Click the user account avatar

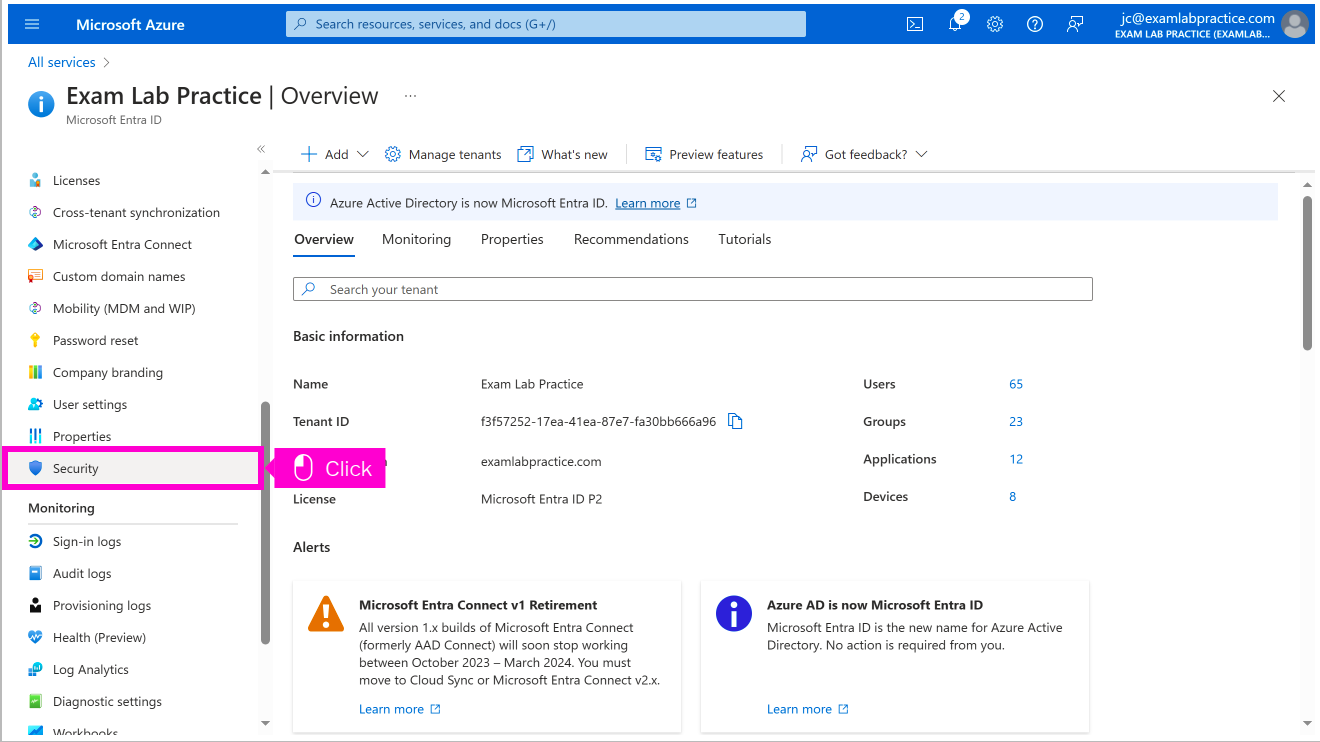[1294, 24]
